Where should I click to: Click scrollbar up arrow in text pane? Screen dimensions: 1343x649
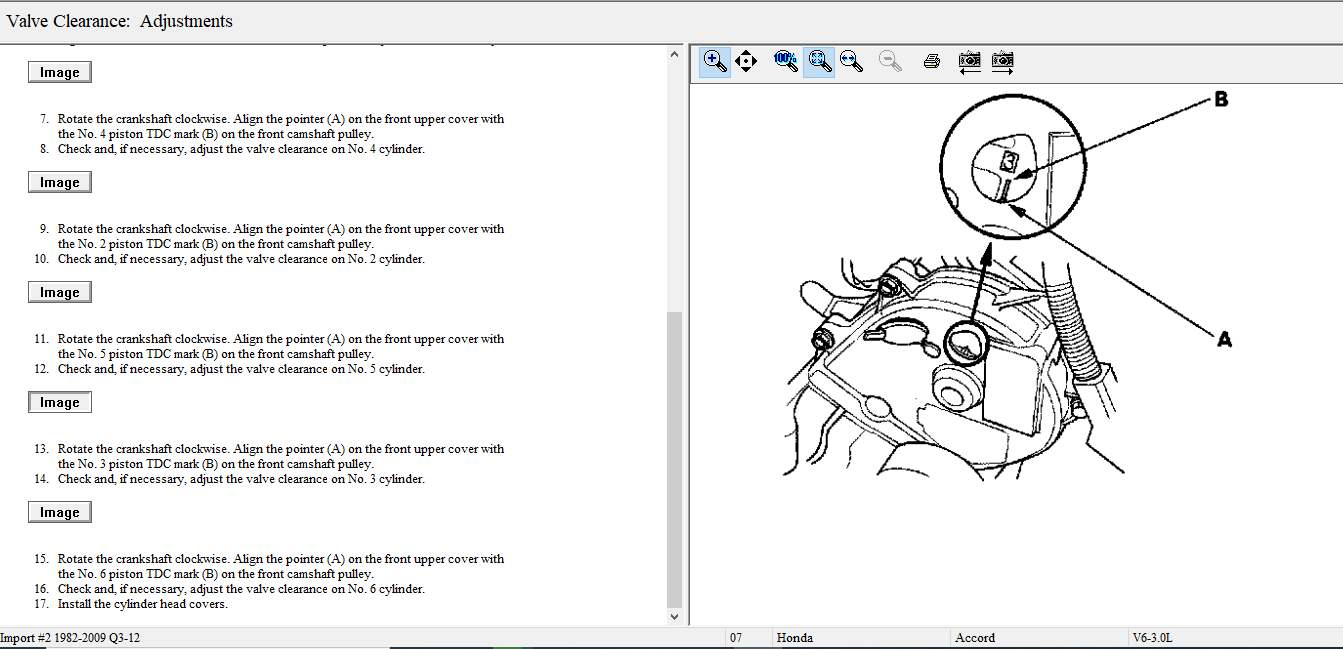674,54
